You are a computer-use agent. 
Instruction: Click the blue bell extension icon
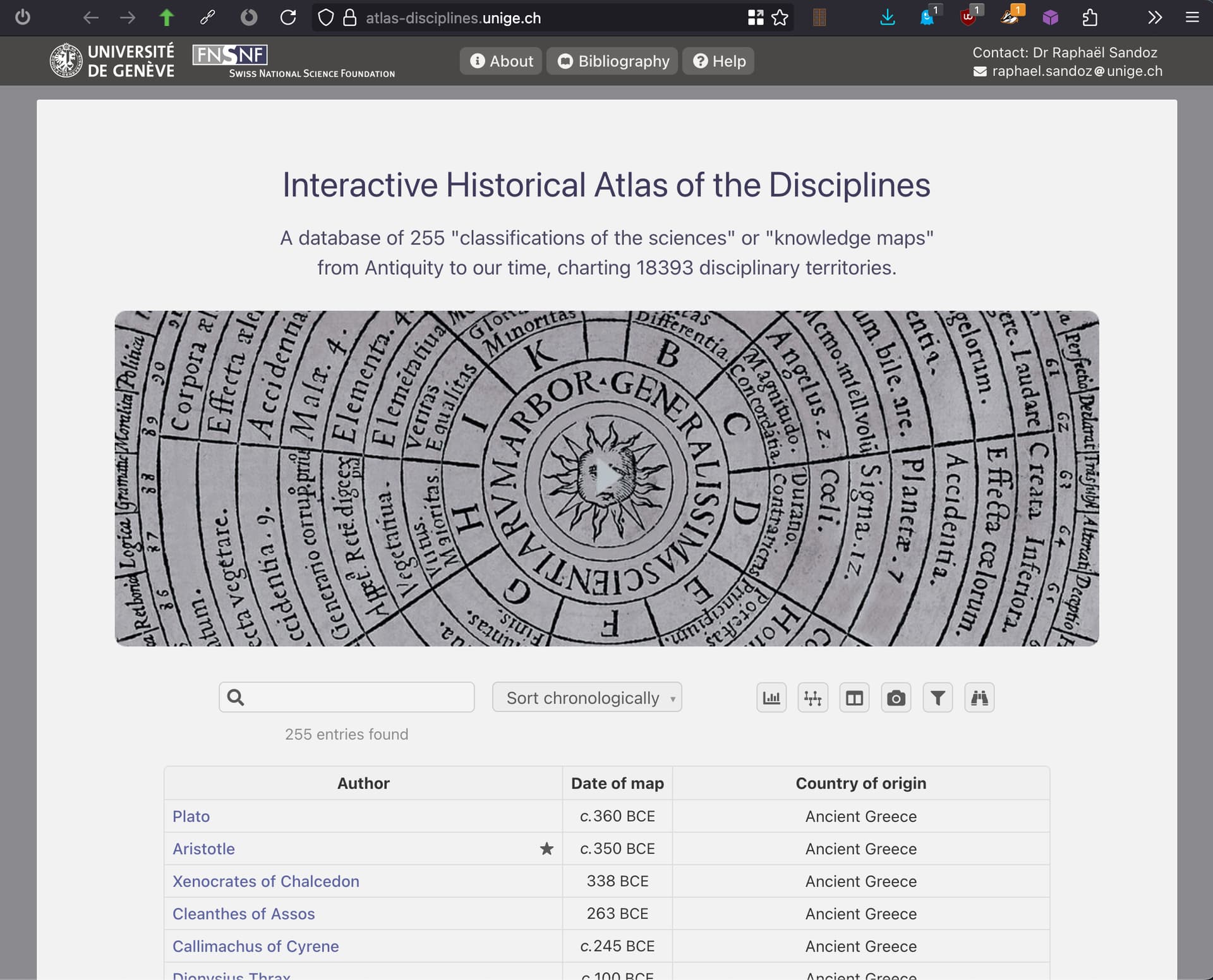tap(927, 18)
